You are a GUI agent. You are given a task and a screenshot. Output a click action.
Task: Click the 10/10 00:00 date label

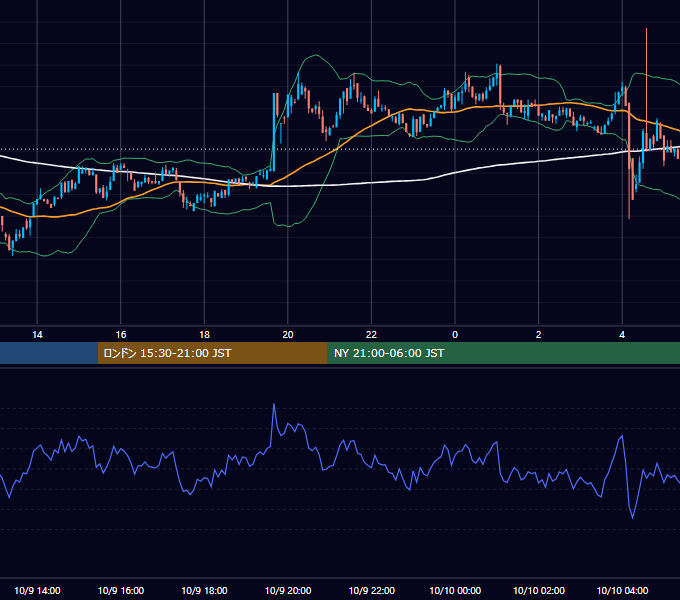click(455, 590)
